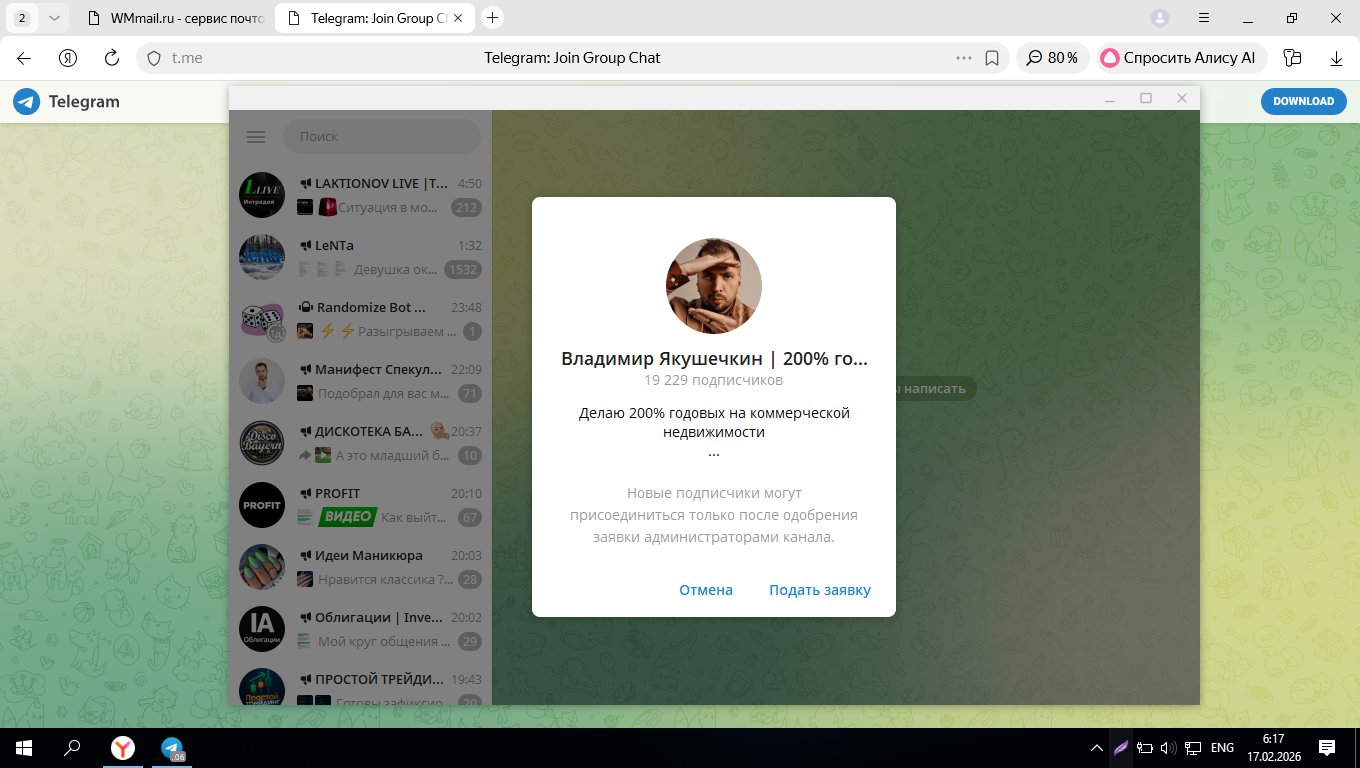Viewport: 1360px width, 768px height.
Task: Show hidden system tray icons
Action: click(1097, 748)
